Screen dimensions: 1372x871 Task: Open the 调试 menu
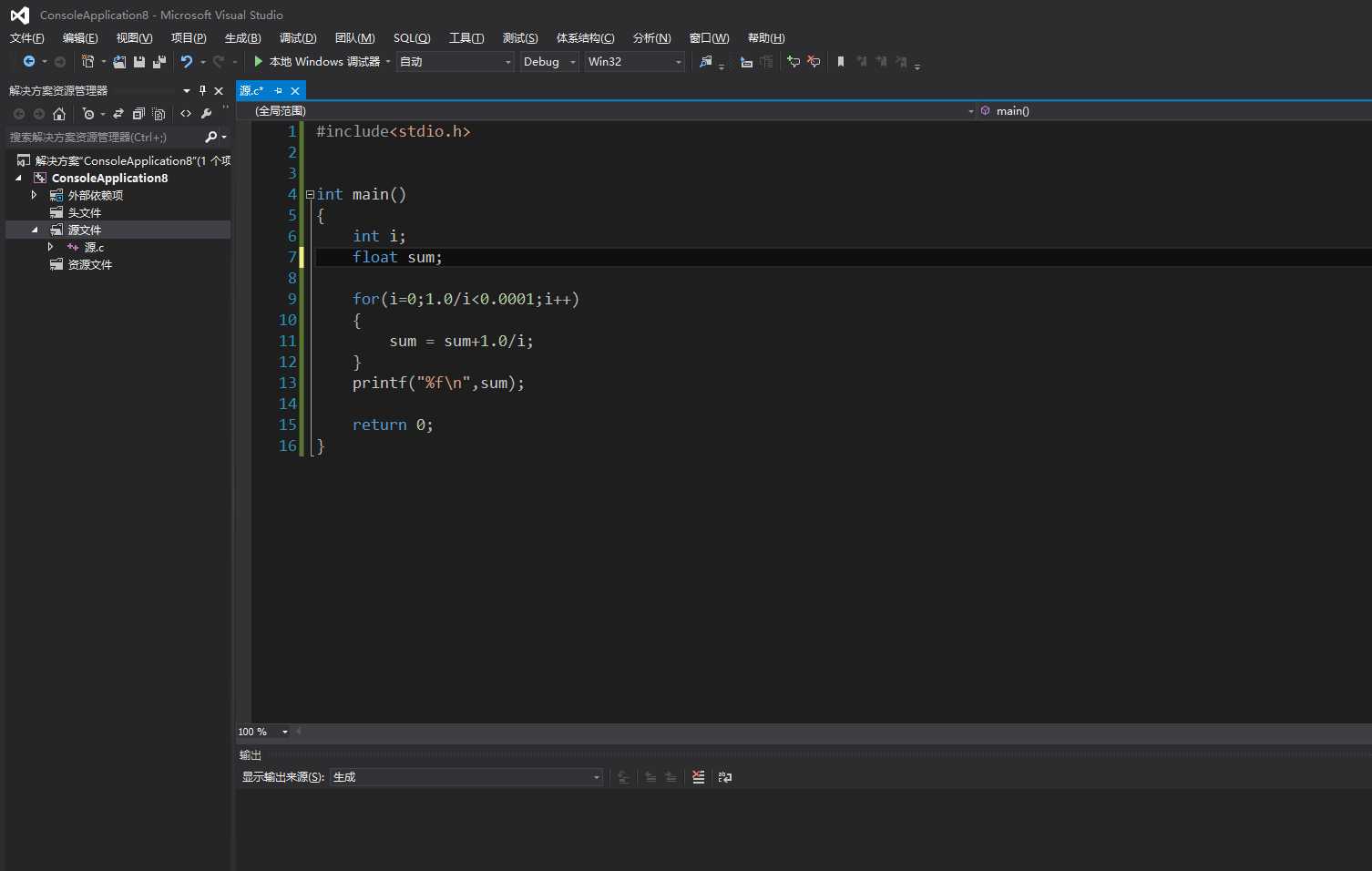click(298, 38)
